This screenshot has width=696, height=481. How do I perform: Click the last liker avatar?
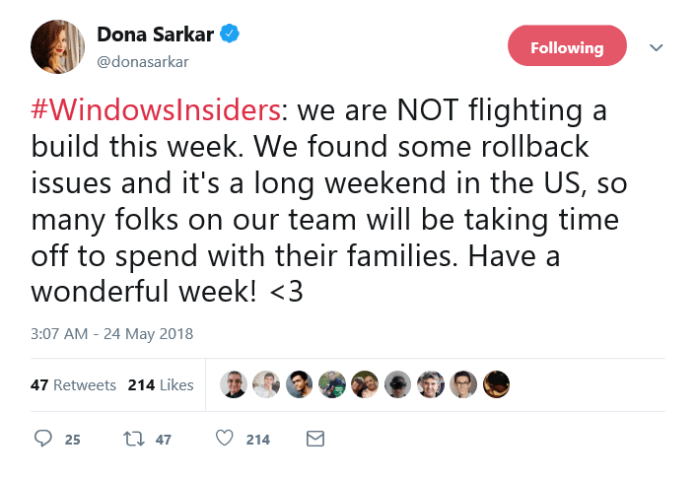pos(496,385)
